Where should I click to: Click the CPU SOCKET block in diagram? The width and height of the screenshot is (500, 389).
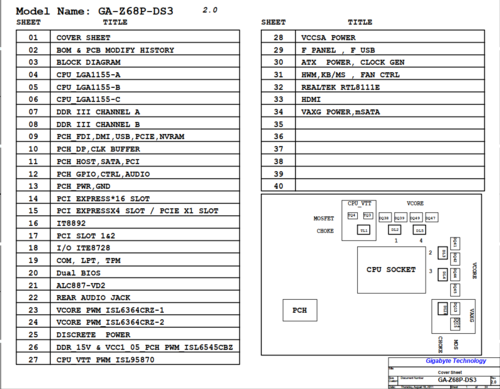[x=391, y=270]
